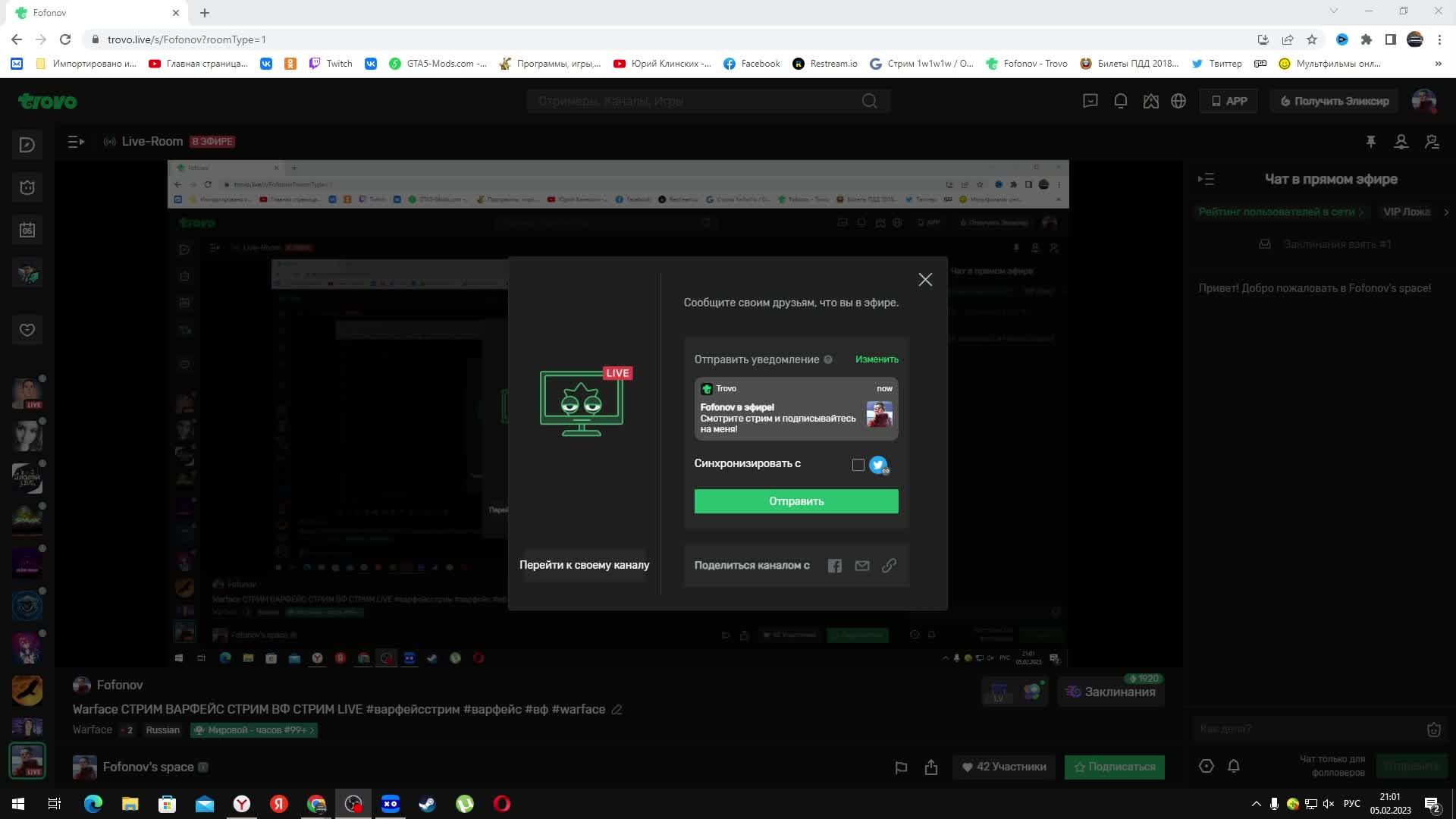Share channel via email icon

click(862, 566)
